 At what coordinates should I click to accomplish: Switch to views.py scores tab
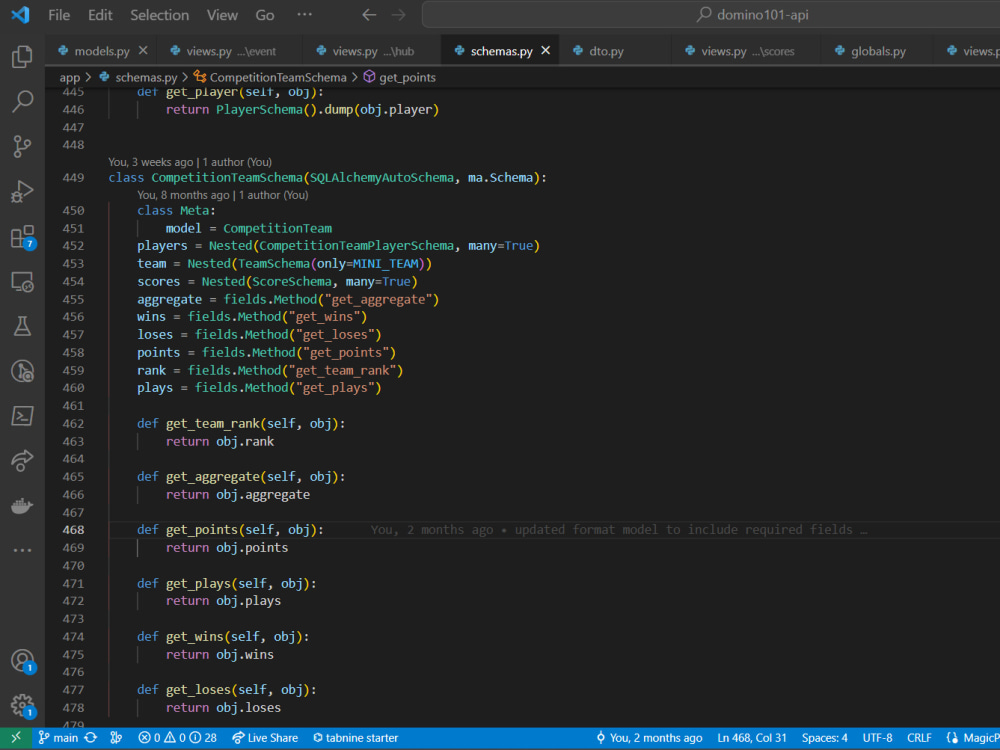(747, 51)
